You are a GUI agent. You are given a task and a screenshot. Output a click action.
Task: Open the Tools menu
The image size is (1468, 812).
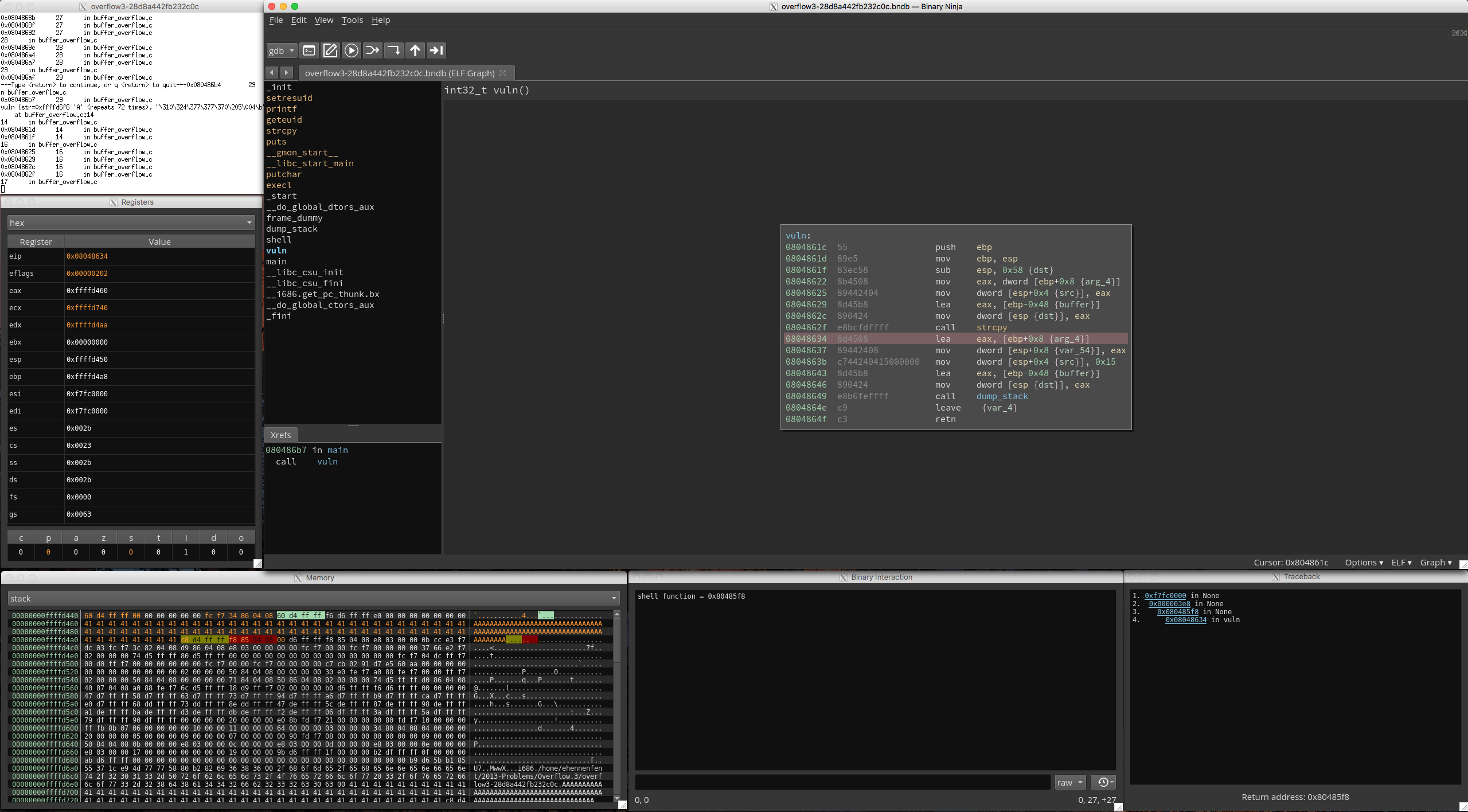point(352,20)
